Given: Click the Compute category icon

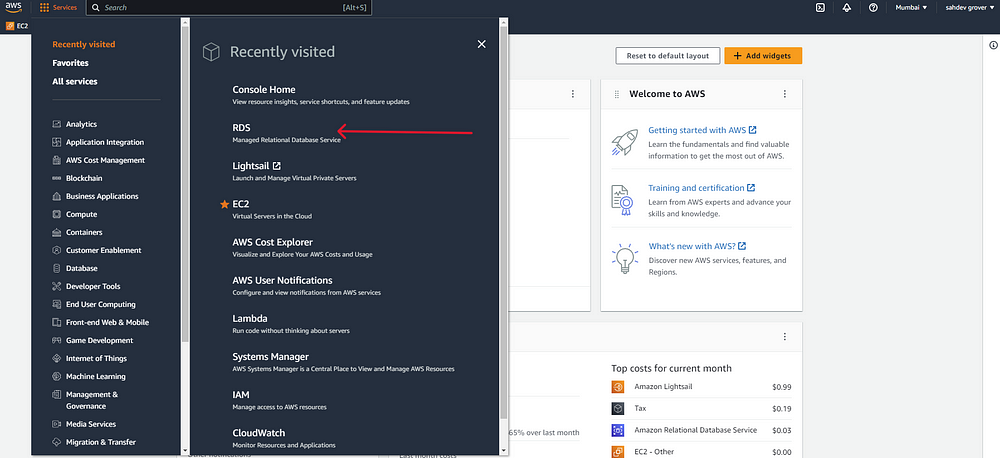Looking at the screenshot, I should click(x=57, y=214).
